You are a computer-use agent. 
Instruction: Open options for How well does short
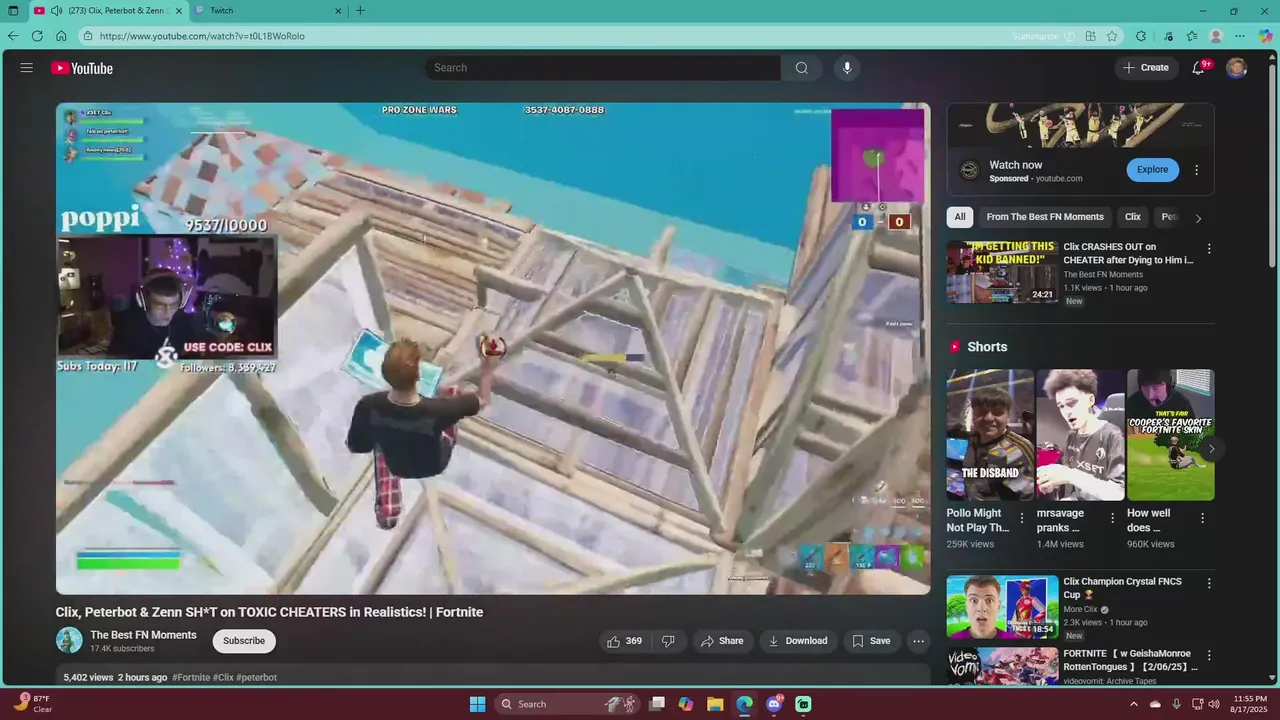[x=1202, y=518]
